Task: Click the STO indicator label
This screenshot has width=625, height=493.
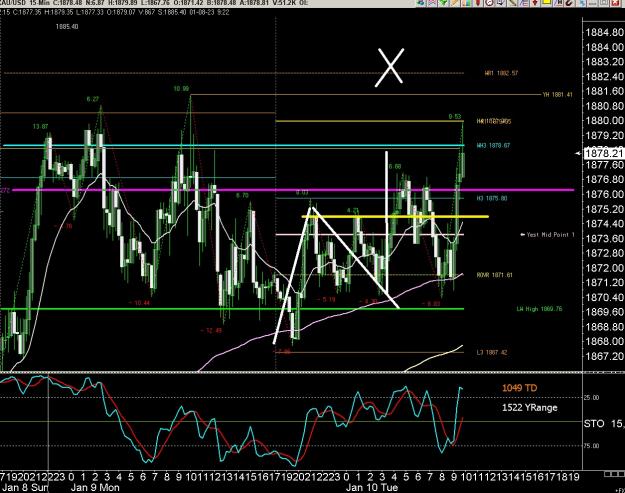Action: (x=594, y=424)
